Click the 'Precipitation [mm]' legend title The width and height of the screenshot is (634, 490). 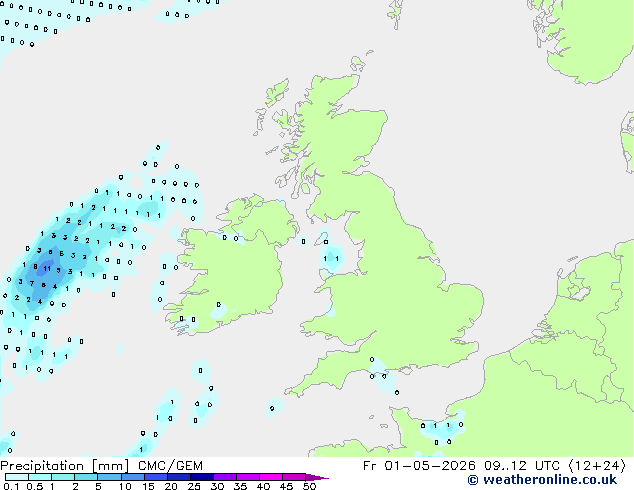pos(65,466)
